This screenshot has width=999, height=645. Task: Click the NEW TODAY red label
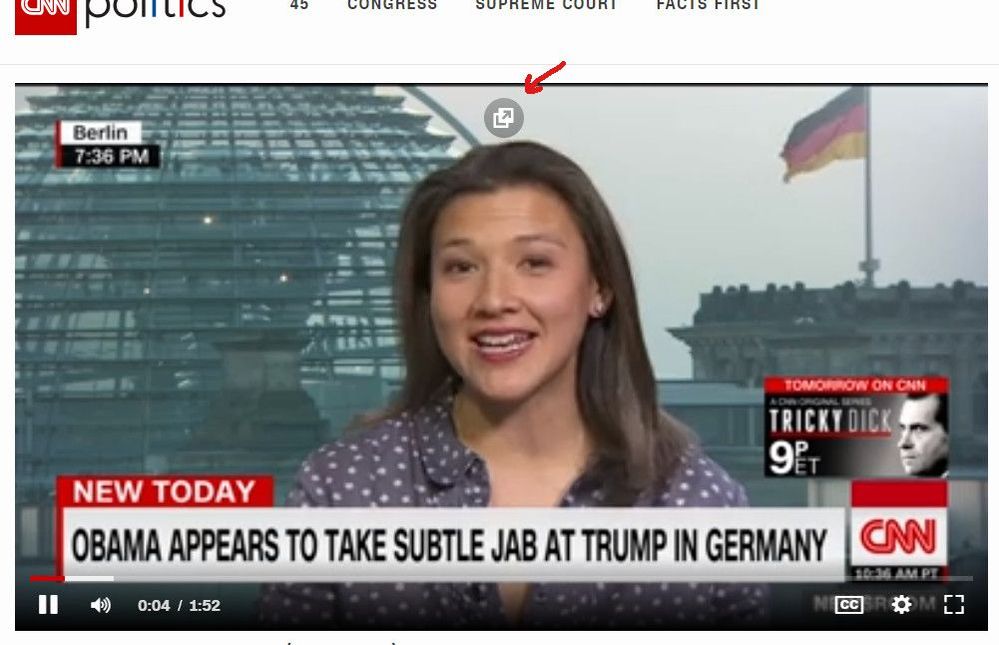tap(164, 492)
